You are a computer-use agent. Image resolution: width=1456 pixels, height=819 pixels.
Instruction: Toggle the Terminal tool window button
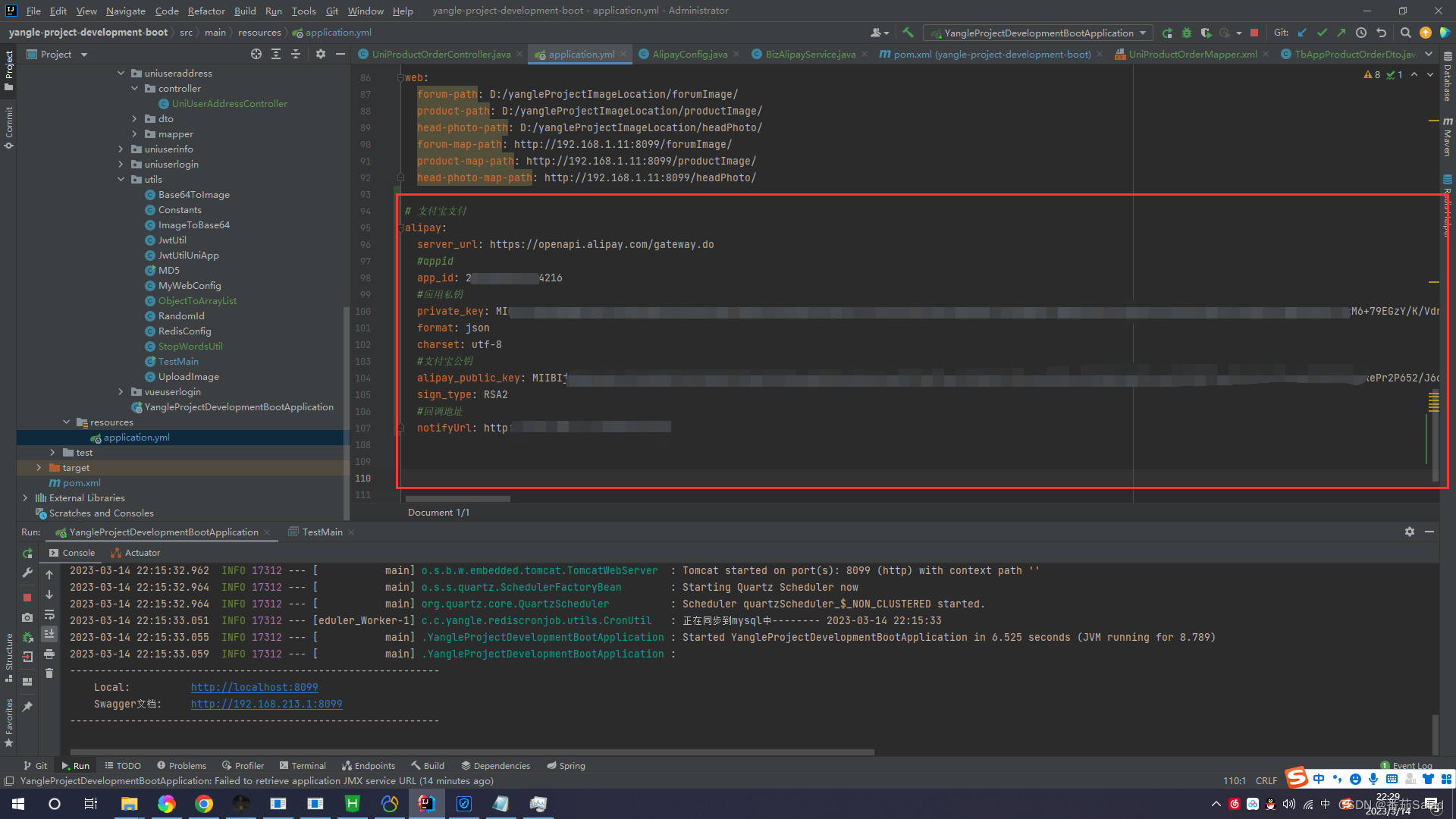(x=303, y=765)
